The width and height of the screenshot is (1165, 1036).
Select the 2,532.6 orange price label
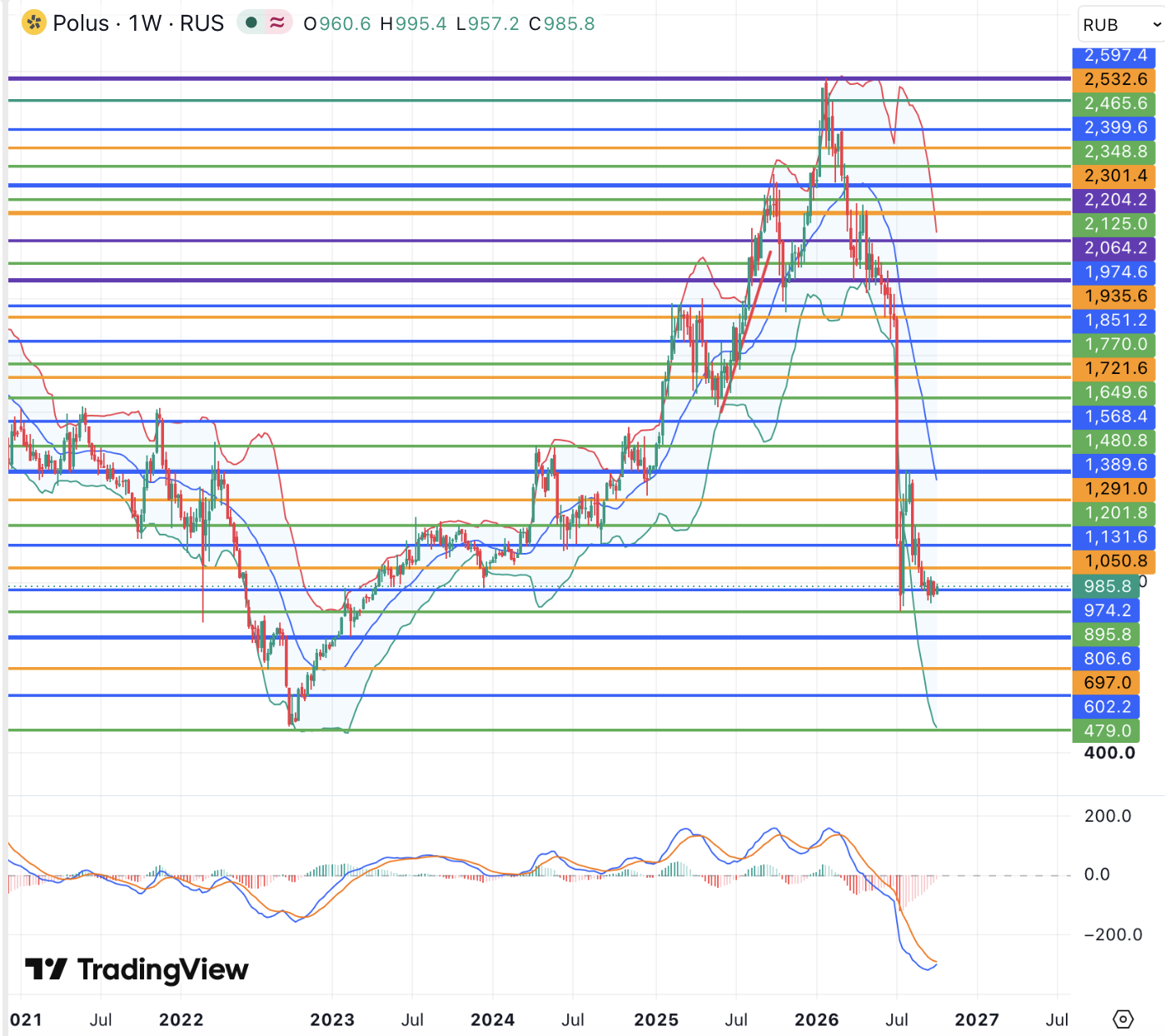[1115, 79]
